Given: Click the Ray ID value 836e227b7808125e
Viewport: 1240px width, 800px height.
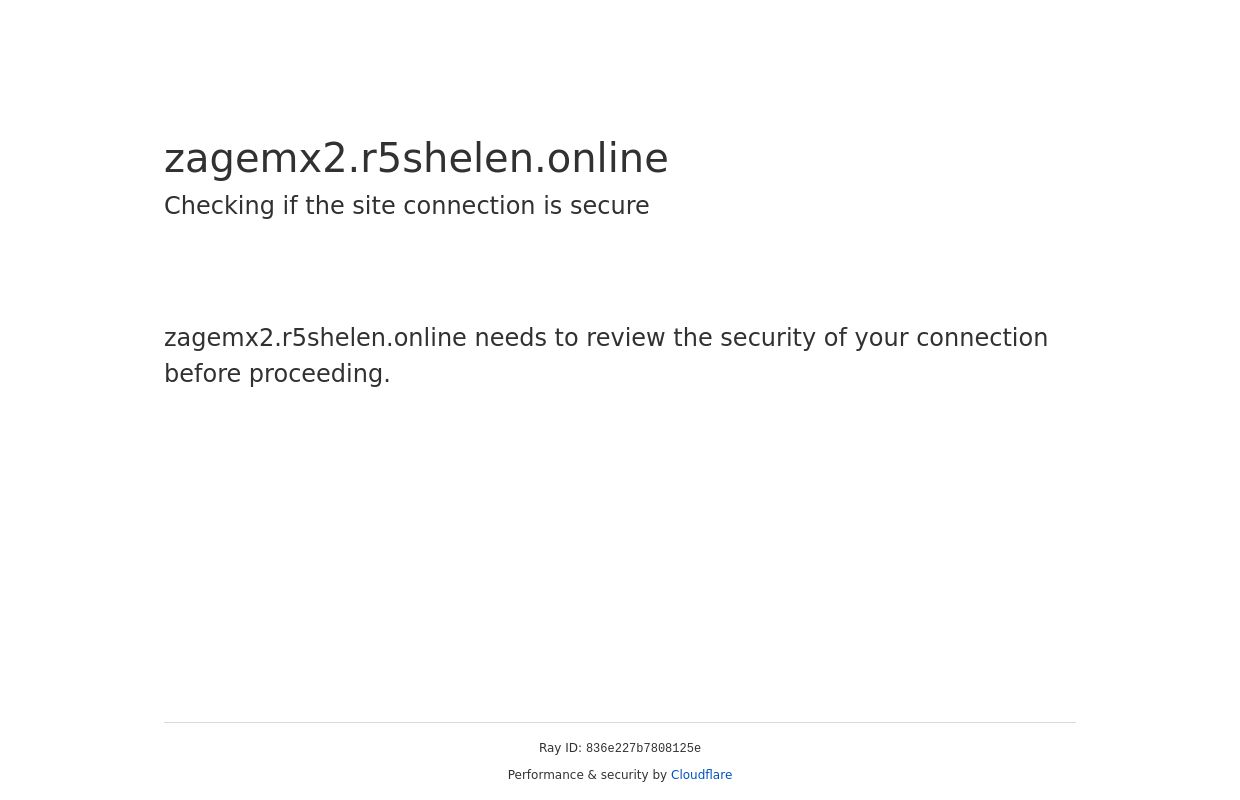Looking at the screenshot, I should pos(643,749).
